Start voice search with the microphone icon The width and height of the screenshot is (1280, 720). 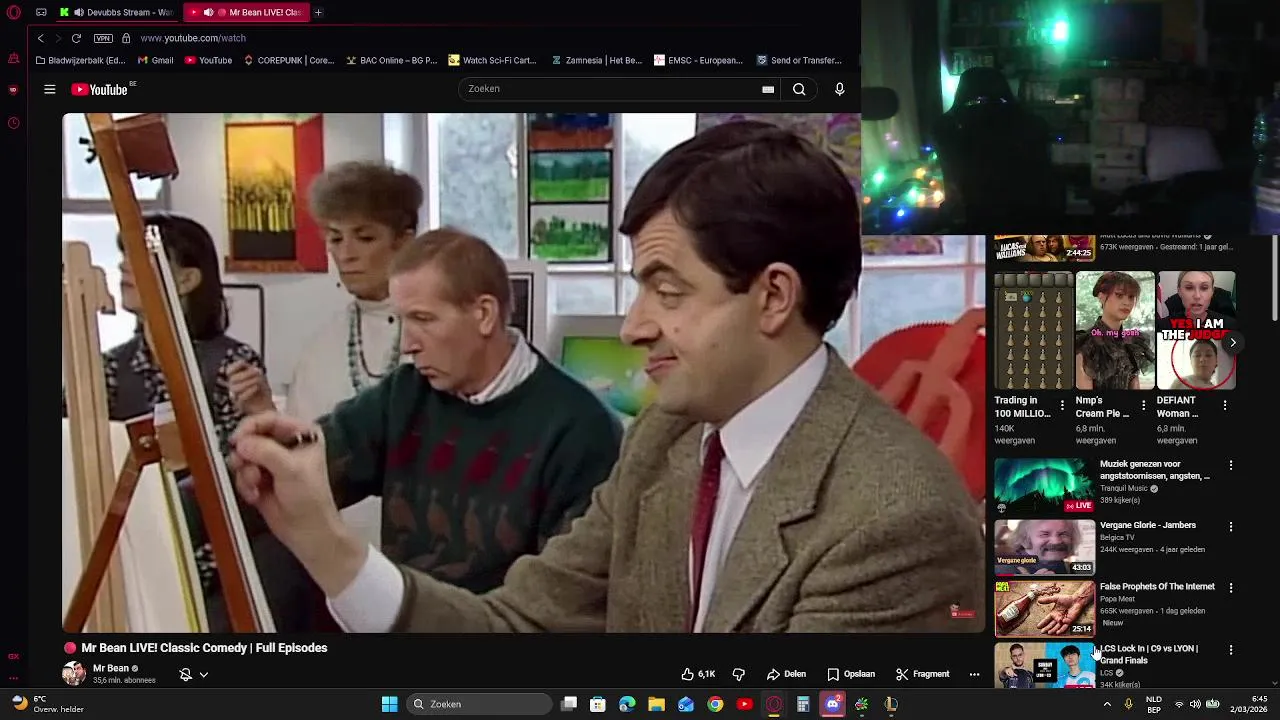click(x=839, y=89)
